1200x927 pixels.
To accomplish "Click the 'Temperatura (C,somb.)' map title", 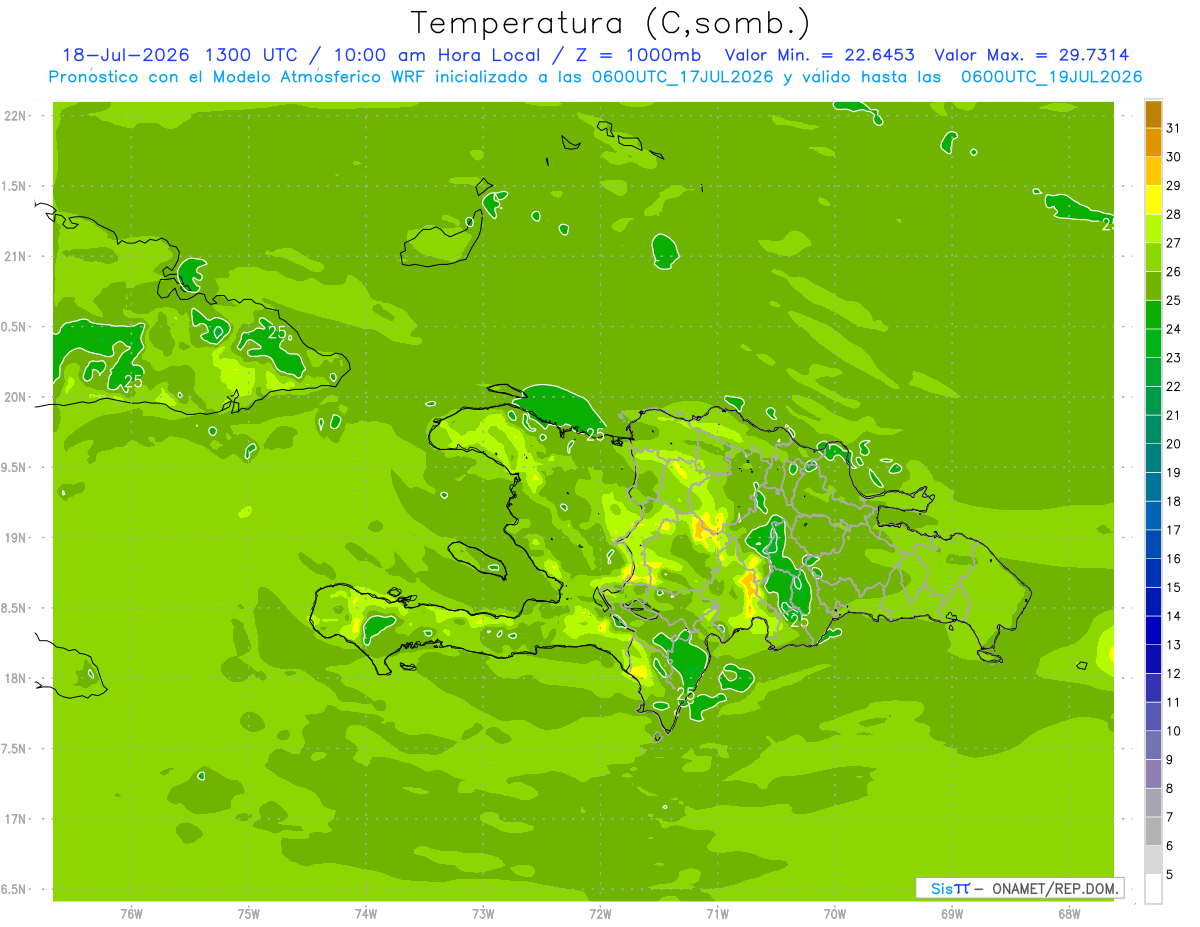I will 611,22.
